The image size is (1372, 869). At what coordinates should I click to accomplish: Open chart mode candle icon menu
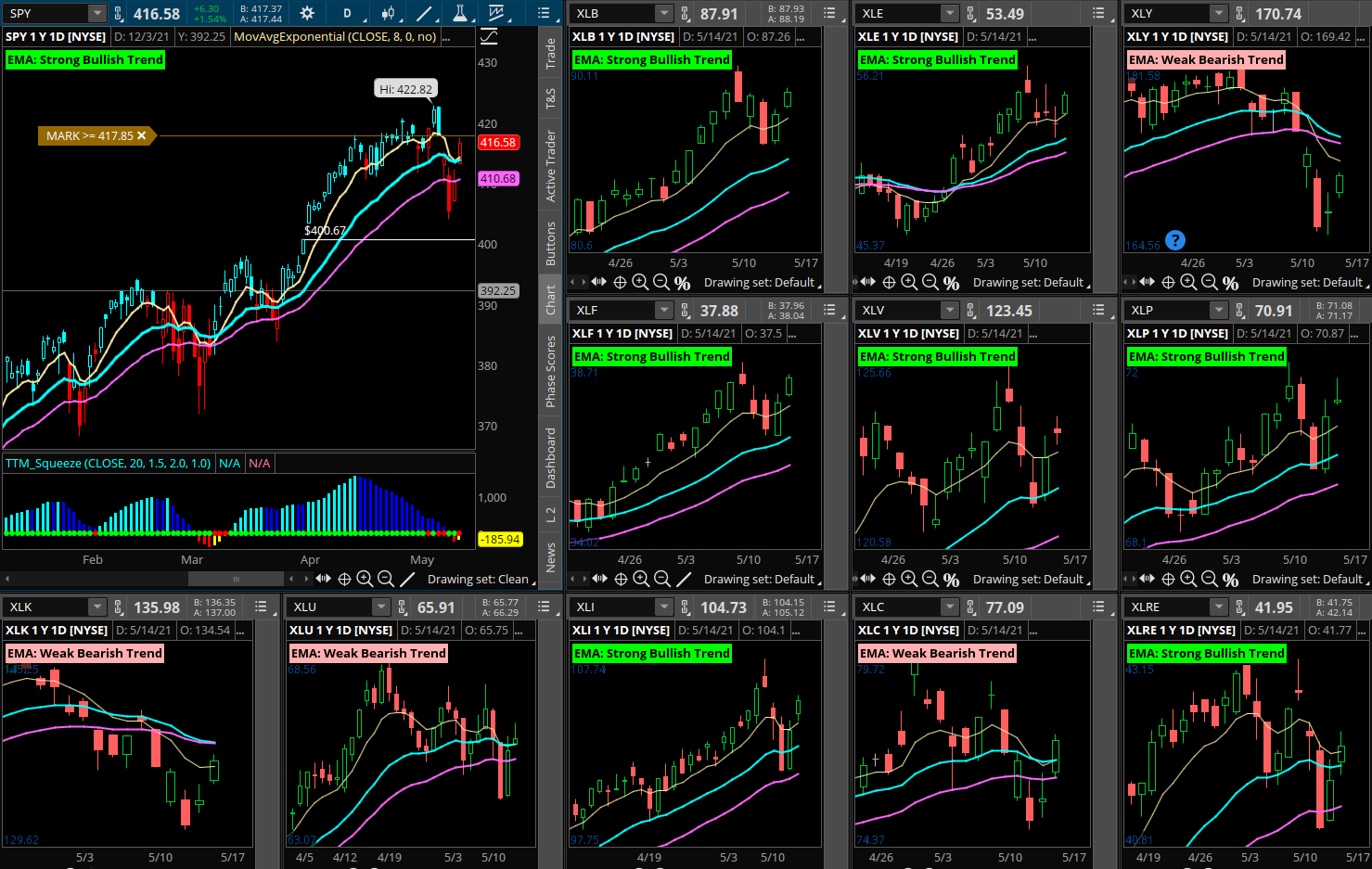tap(389, 13)
